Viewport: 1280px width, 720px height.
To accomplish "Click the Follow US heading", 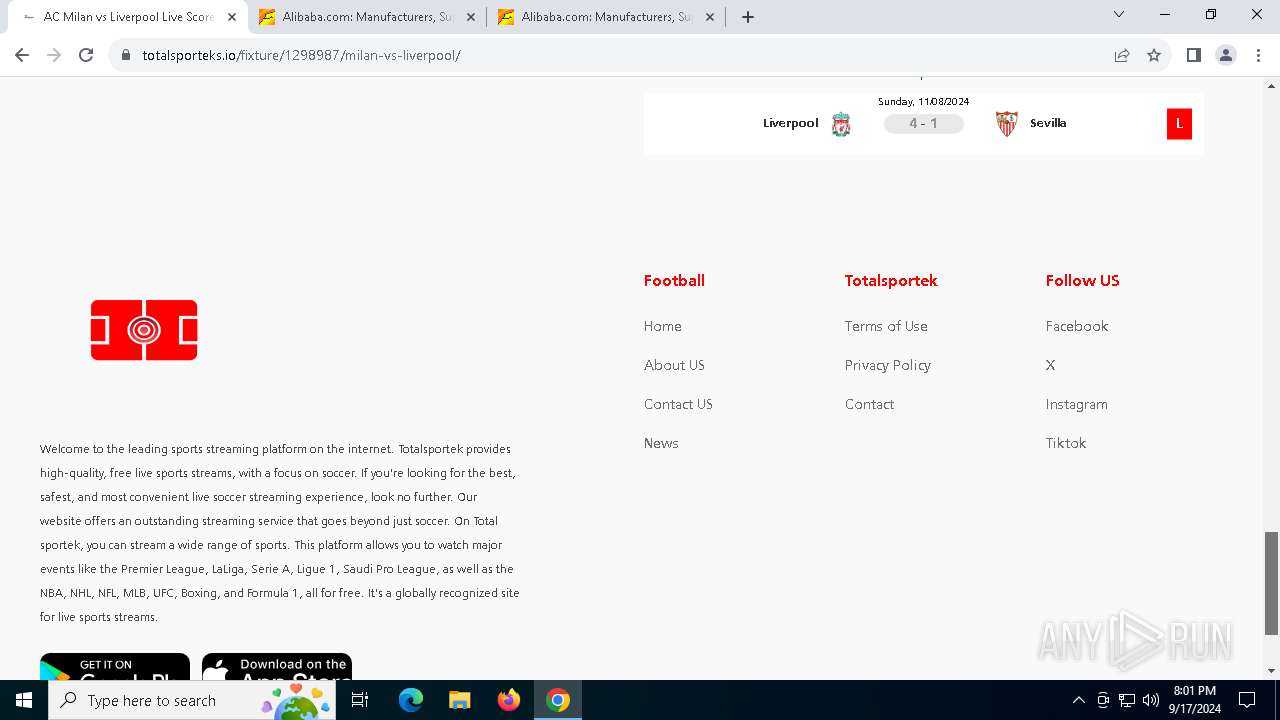I will coord(1082,281).
